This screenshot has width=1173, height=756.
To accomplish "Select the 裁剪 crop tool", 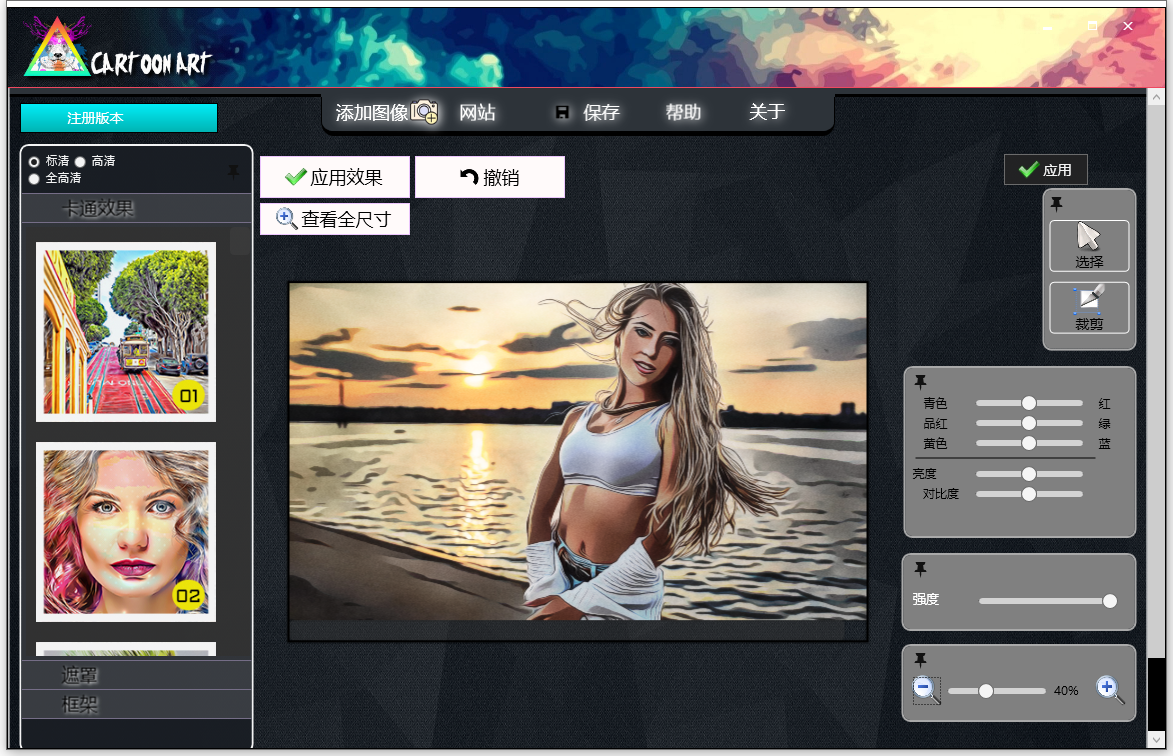I will click(1088, 307).
